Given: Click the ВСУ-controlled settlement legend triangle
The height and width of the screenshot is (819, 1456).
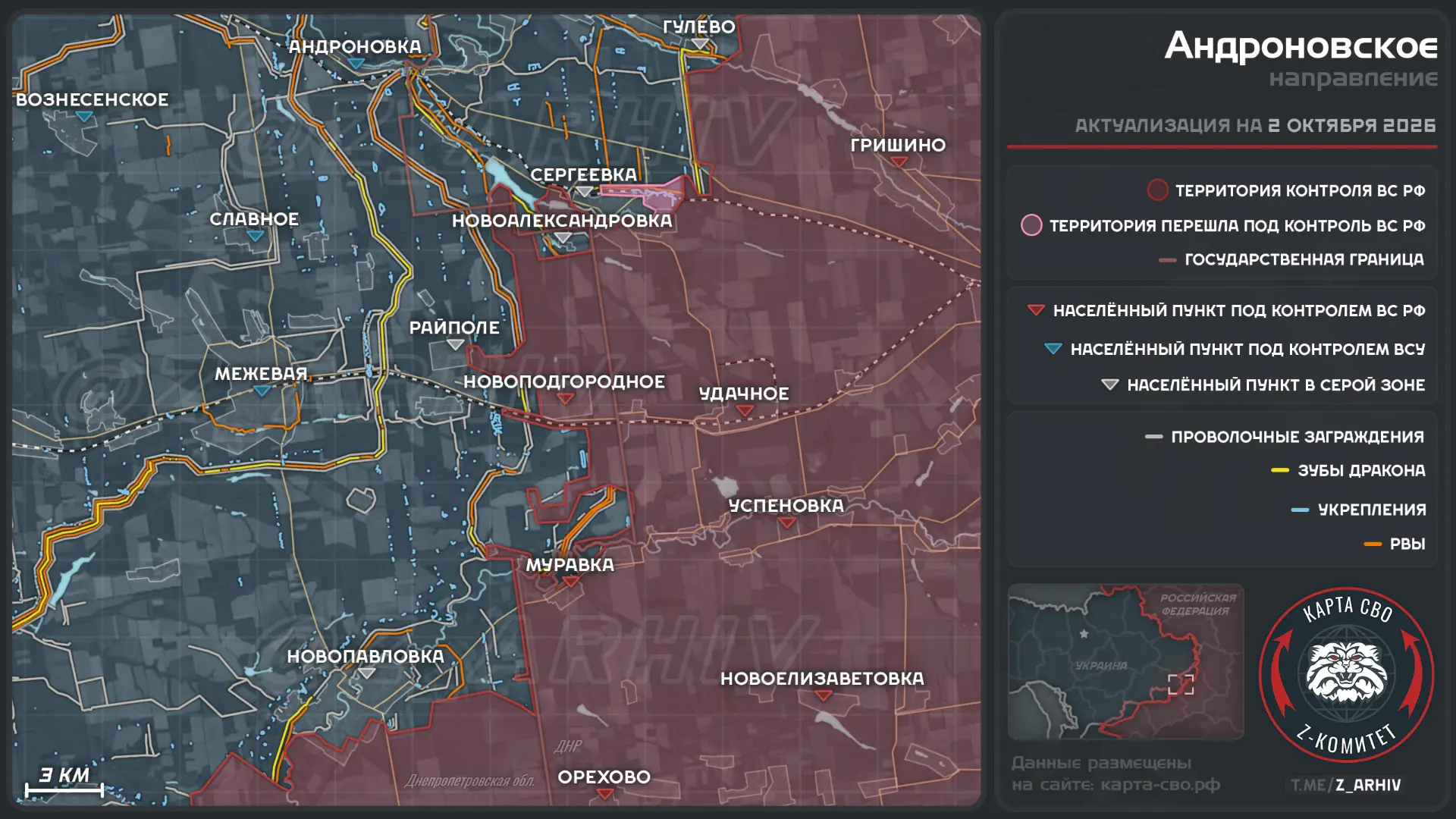Looking at the screenshot, I should (1053, 349).
